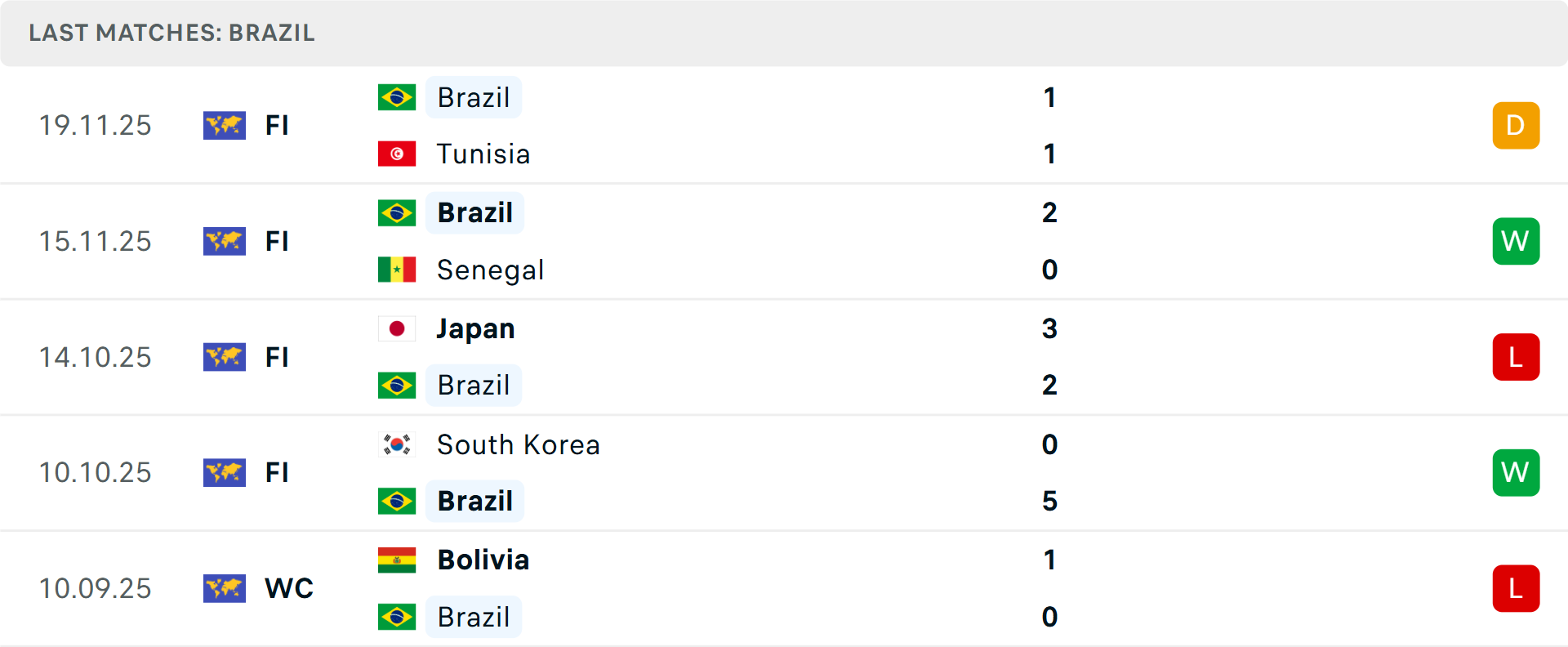Image resolution: width=1568 pixels, height=647 pixels.
Task: Click the Brazil flag next to Tunisia match
Action: (397, 96)
